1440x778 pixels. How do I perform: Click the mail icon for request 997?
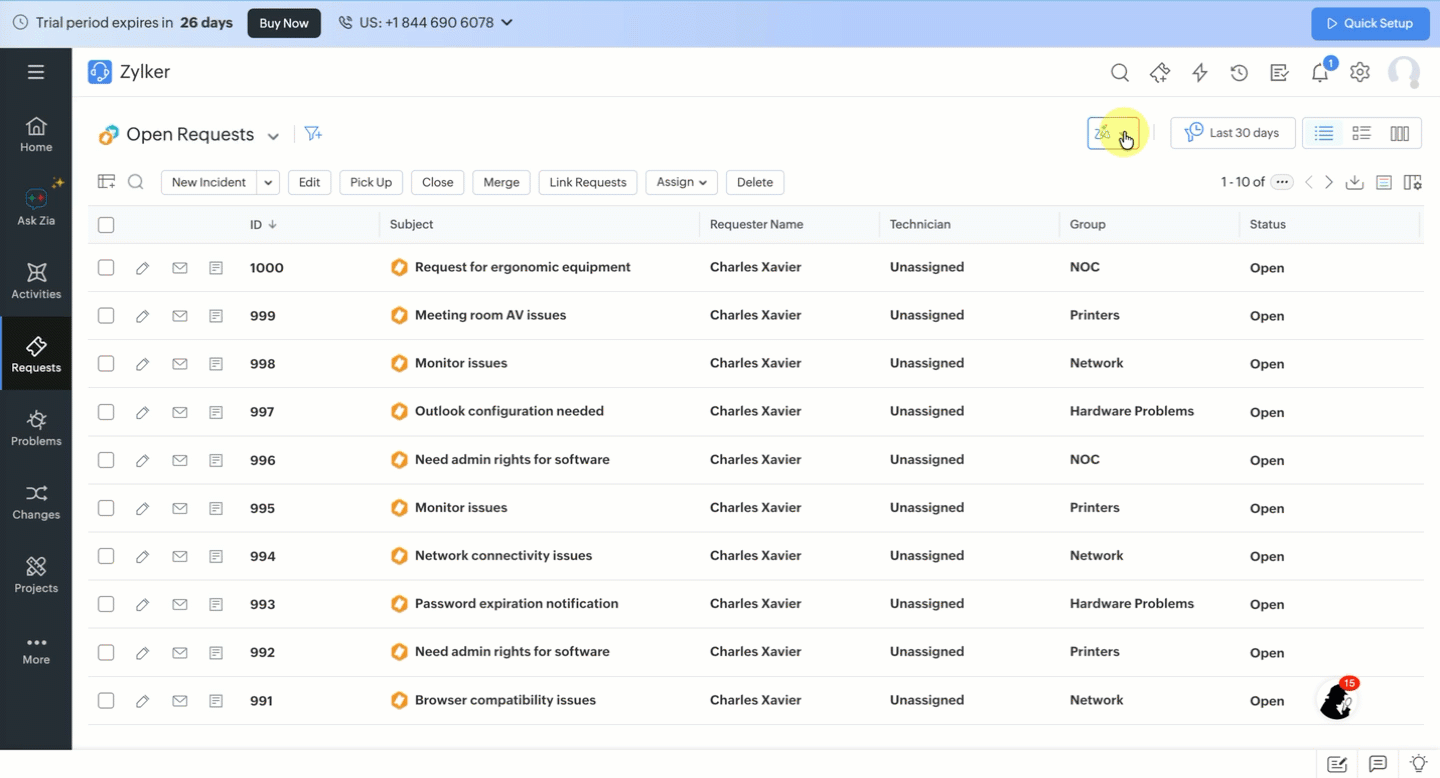point(180,412)
